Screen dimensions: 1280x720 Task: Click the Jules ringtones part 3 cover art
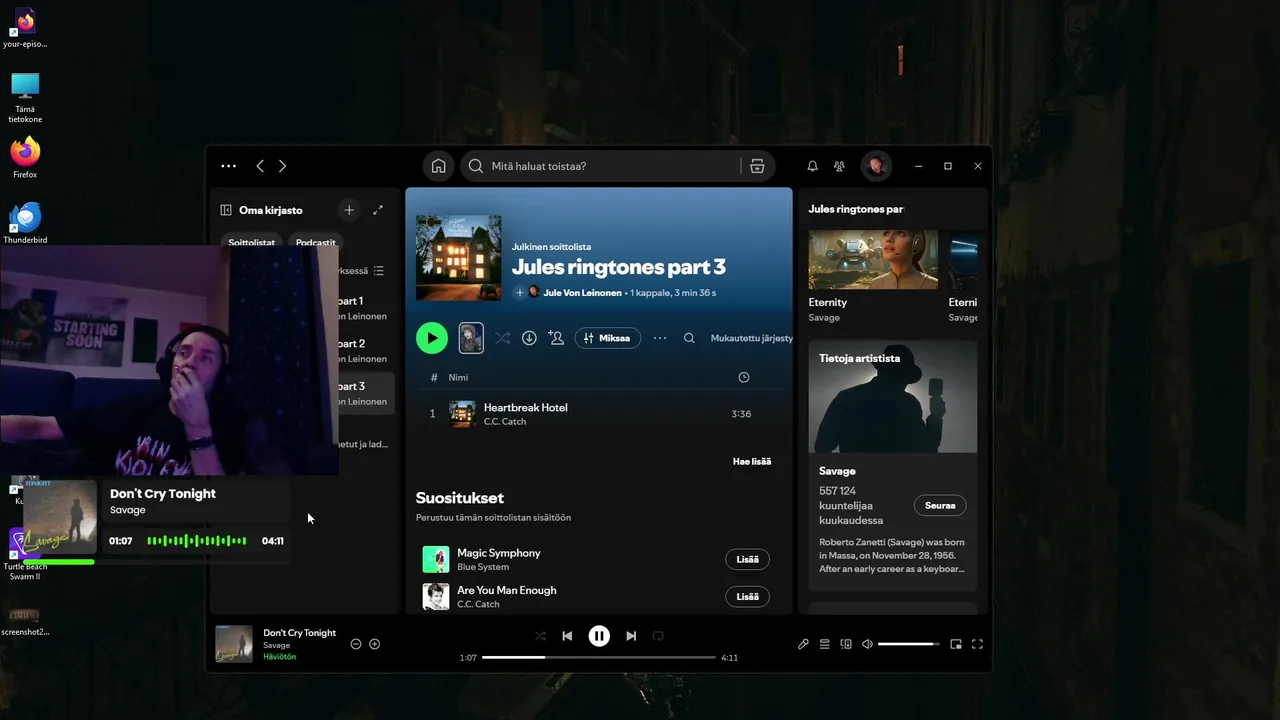pos(458,258)
